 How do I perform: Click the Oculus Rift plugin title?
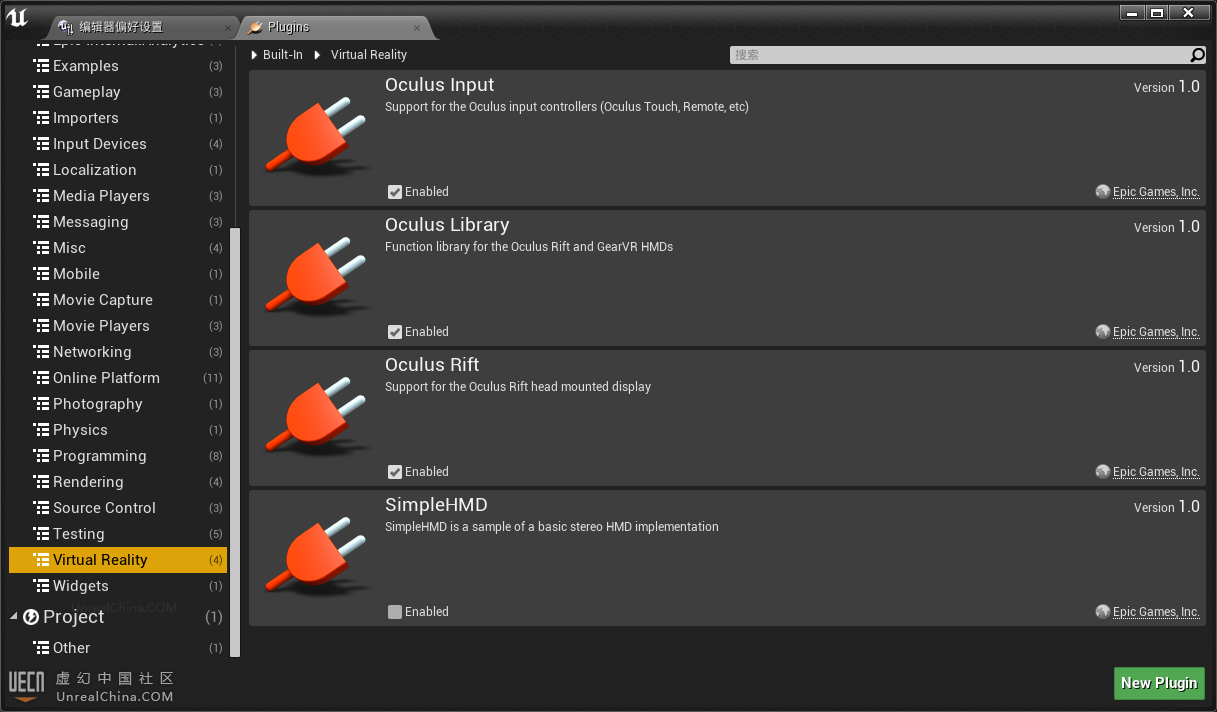(x=432, y=365)
